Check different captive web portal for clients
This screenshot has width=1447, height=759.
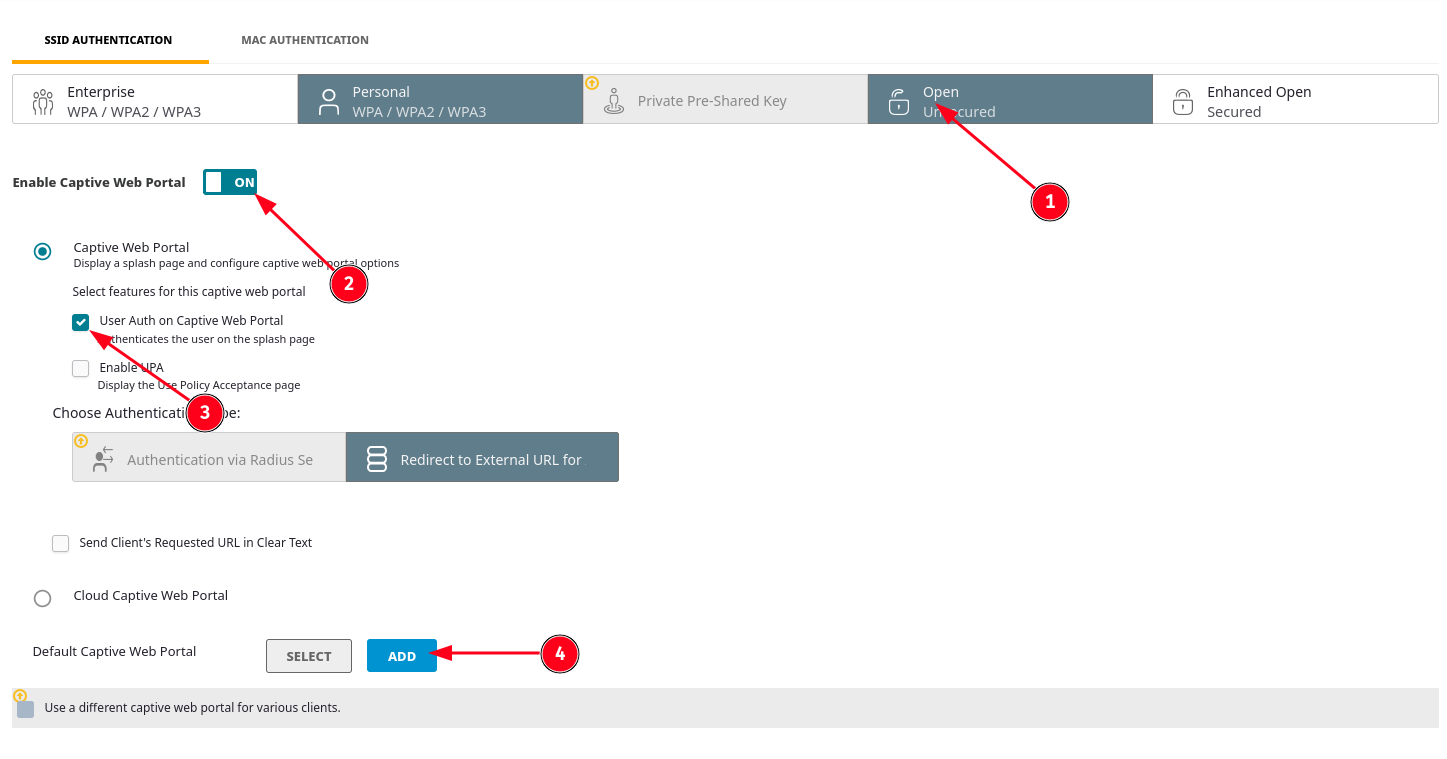(26, 709)
